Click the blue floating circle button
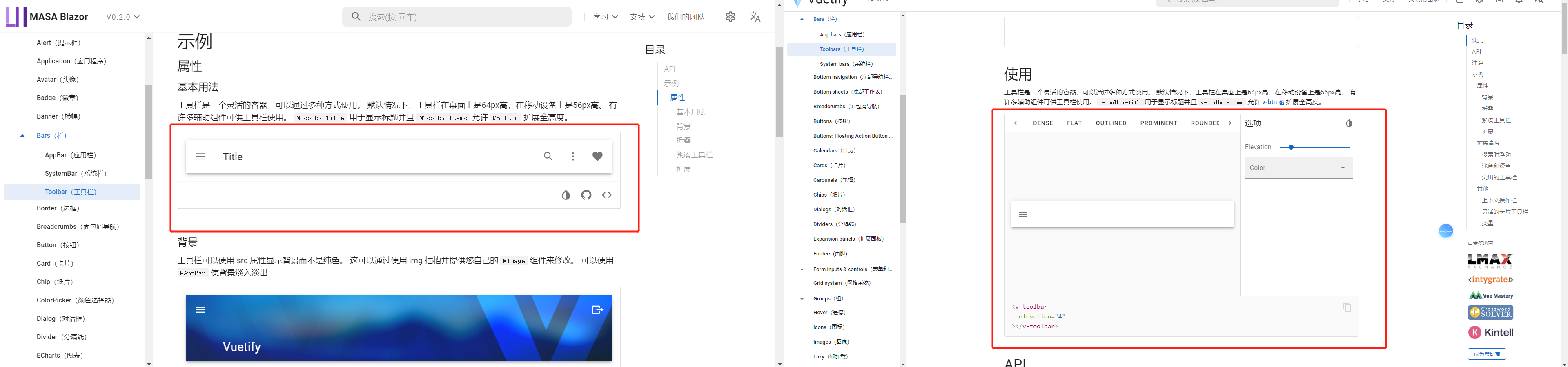The height and width of the screenshot is (367, 1568). point(1446,231)
